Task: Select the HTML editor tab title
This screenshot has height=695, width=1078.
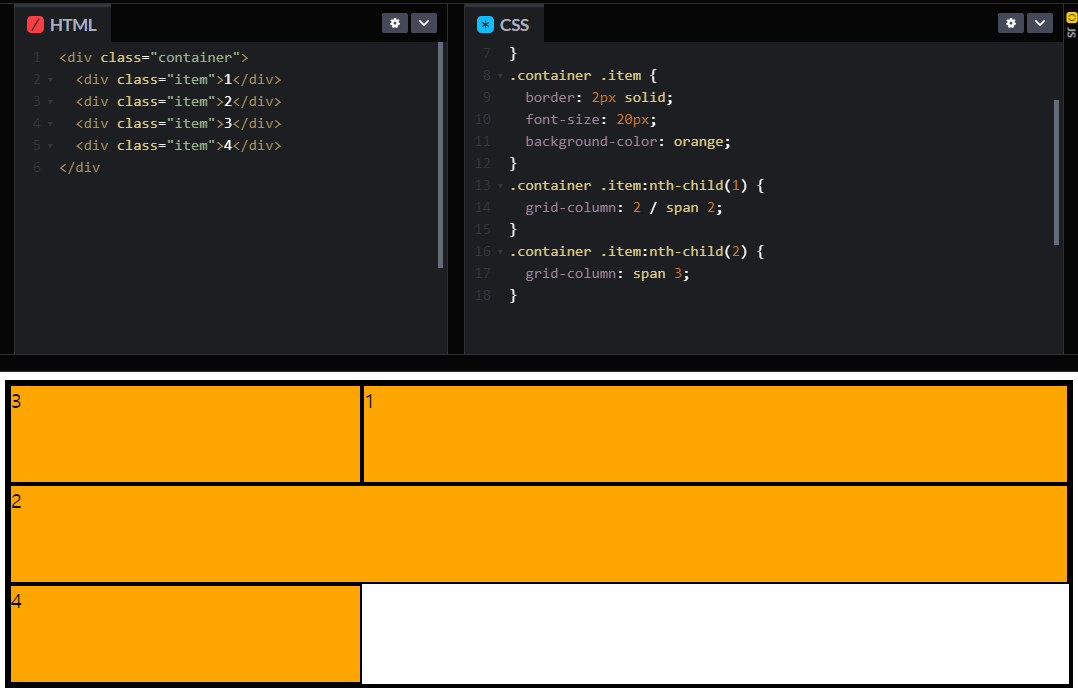Action: 62,25
